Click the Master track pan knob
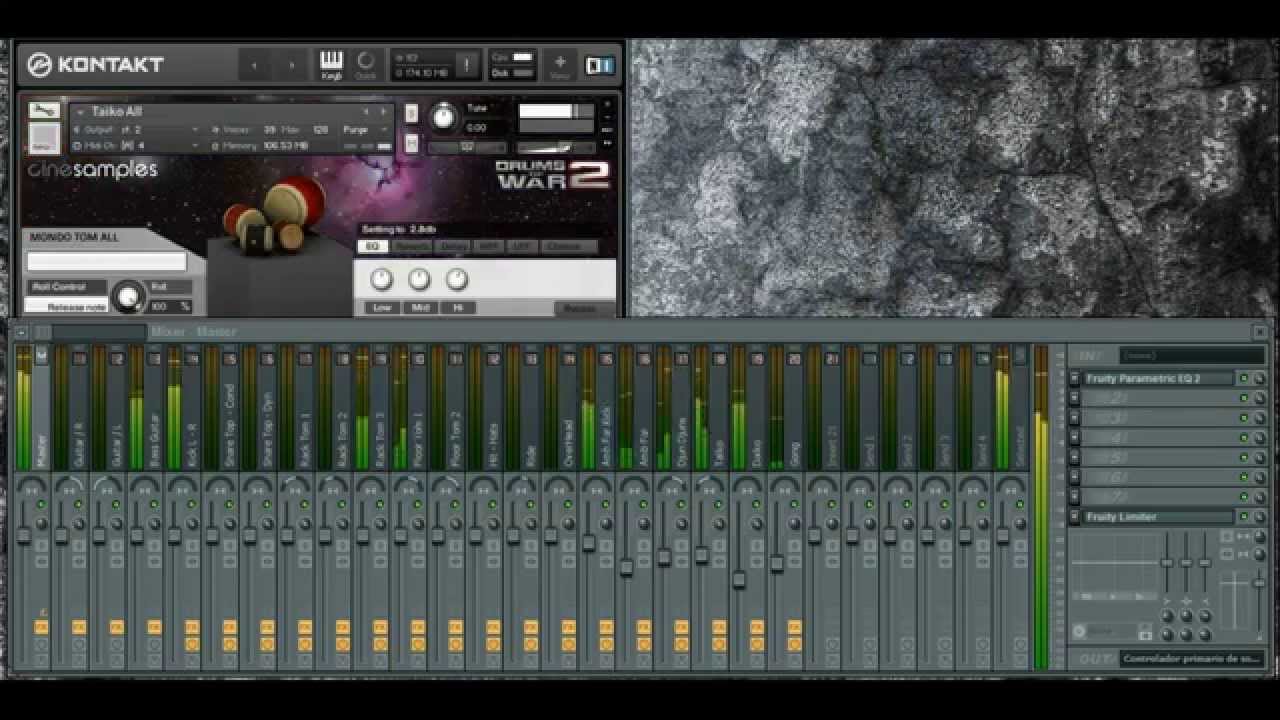This screenshot has height=720, width=1280. (30, 485)
